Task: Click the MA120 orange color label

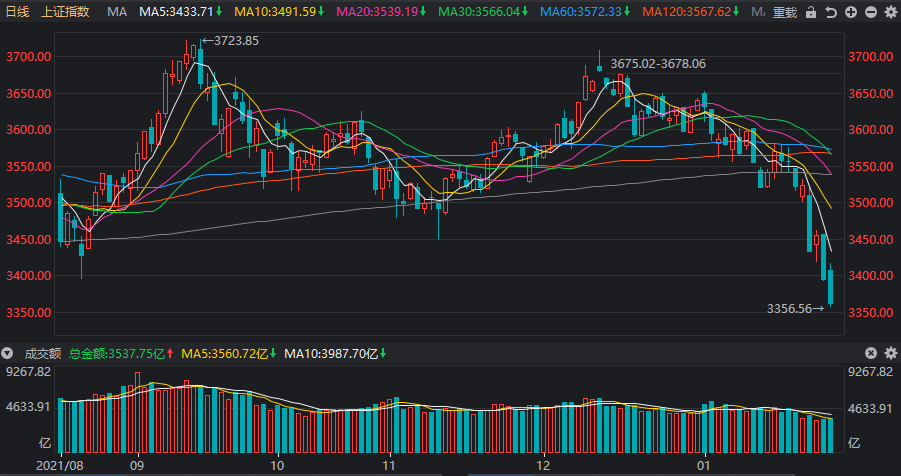Action: [691, 11]
